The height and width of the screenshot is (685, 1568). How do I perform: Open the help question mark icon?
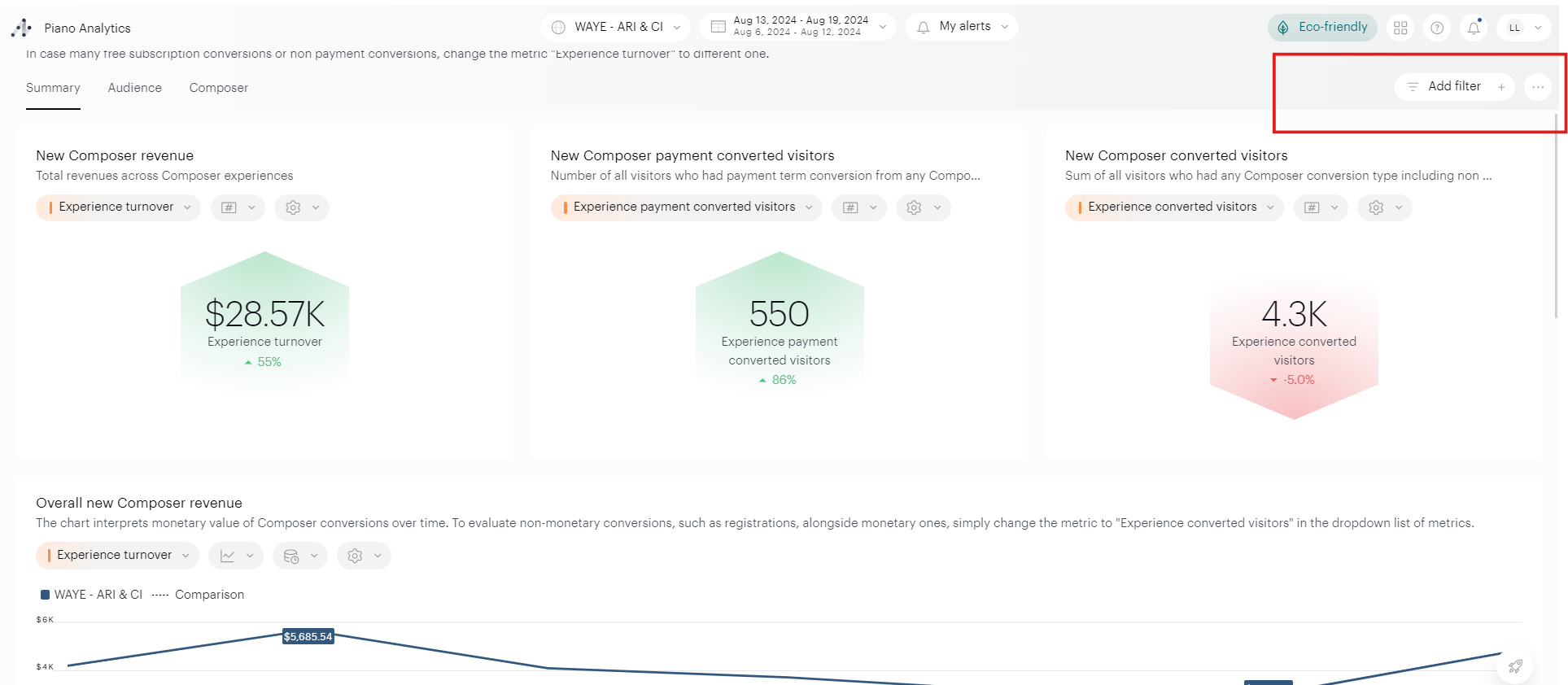1437,28
